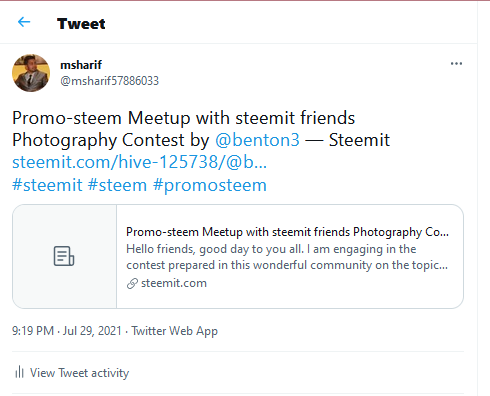Screen dimensions: 490x396
Task: Open the three-dot more options menu
Action: tap(456, 63)
